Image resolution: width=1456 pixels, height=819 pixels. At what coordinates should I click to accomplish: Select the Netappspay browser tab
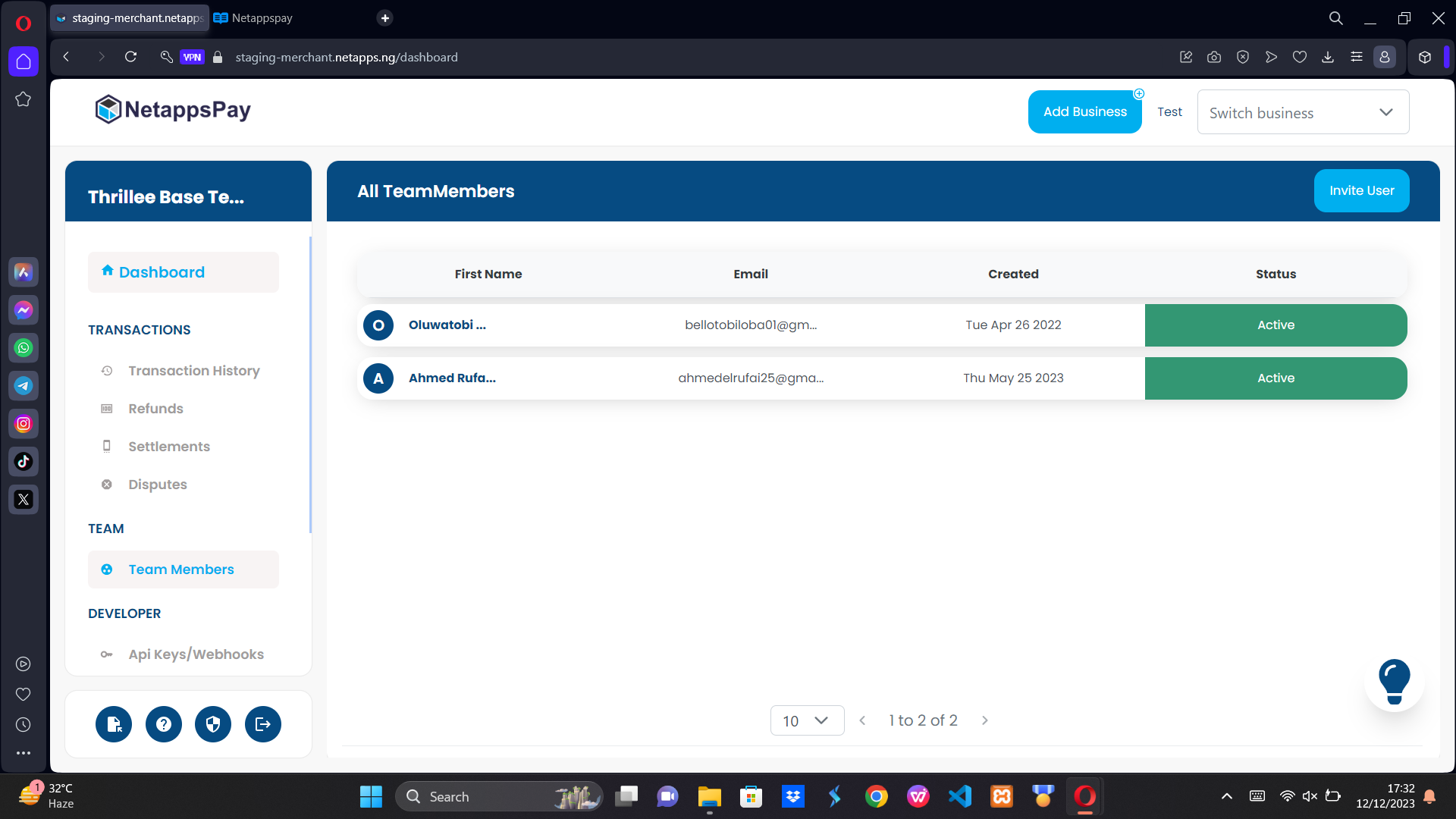[x=262, y=18]
